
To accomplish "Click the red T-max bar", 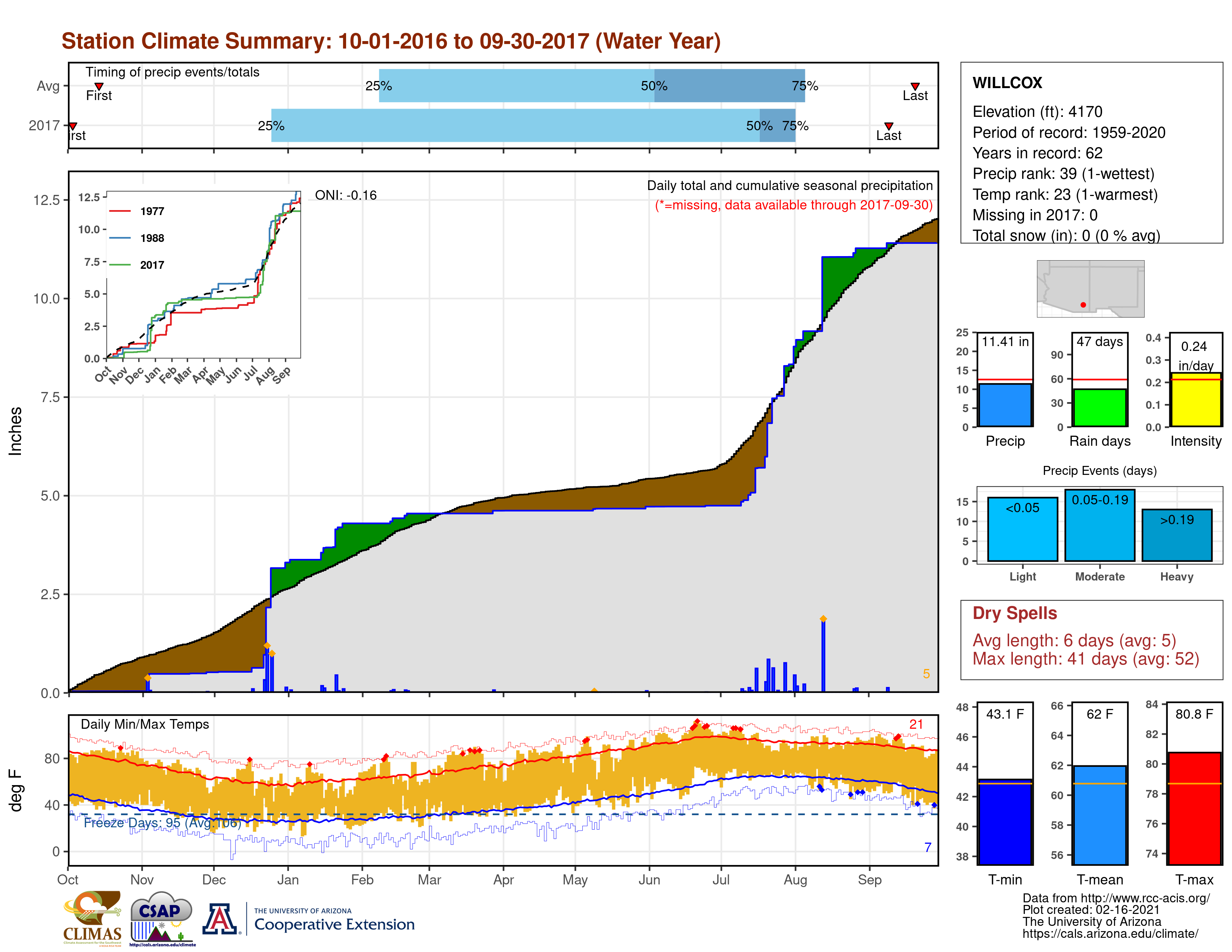I will tap(1195, 808).
